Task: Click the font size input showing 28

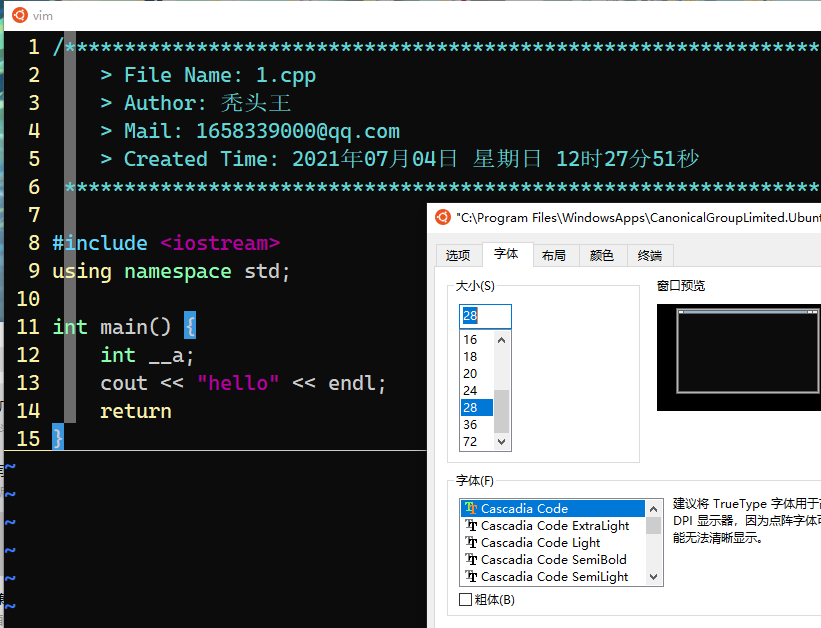Action: tap(485, 316)
